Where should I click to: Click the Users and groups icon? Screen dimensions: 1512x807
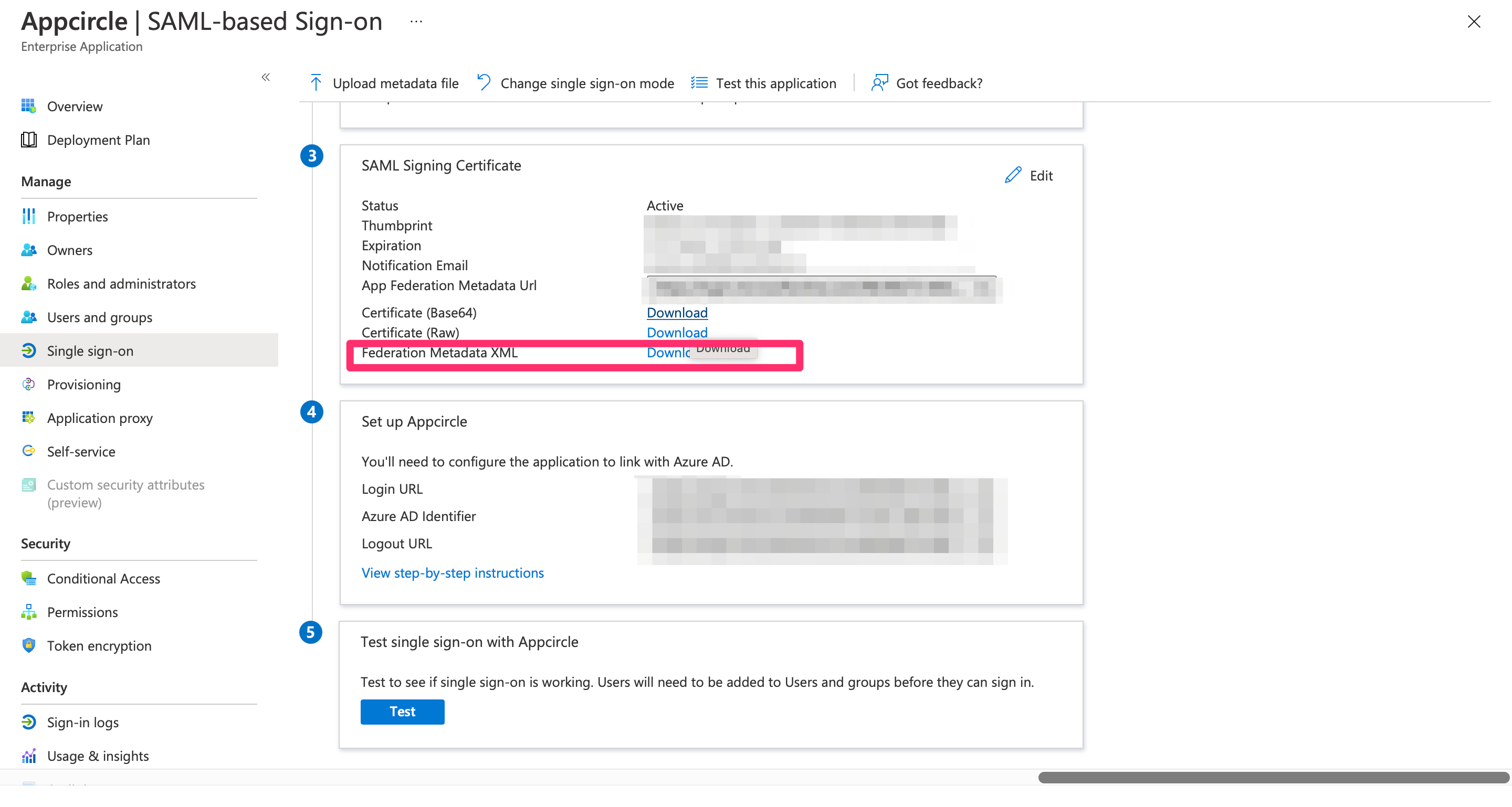29,317
